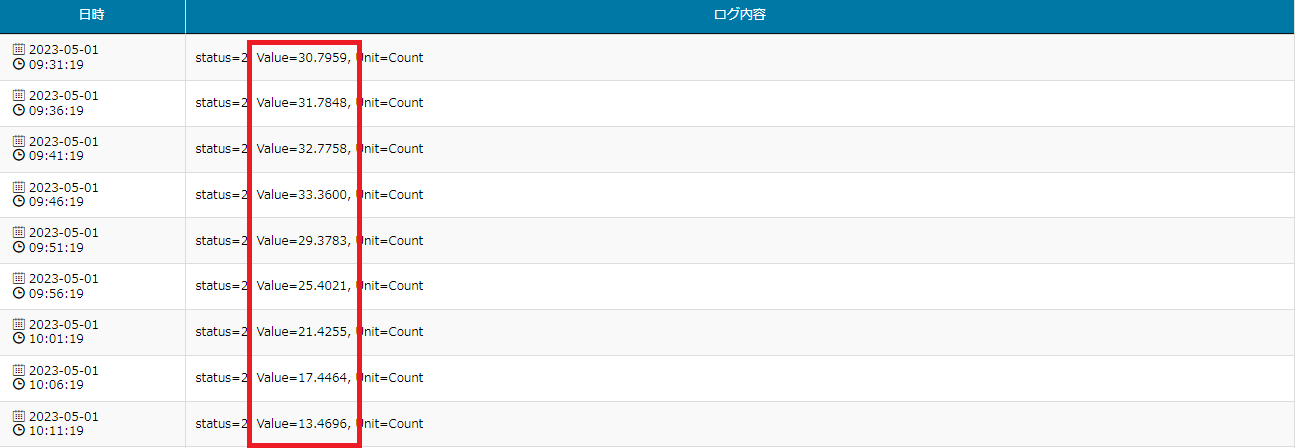The image size is (1296, 448).
Task: Click the clock icon beside 09:46:19
Action: coord(18,202)
